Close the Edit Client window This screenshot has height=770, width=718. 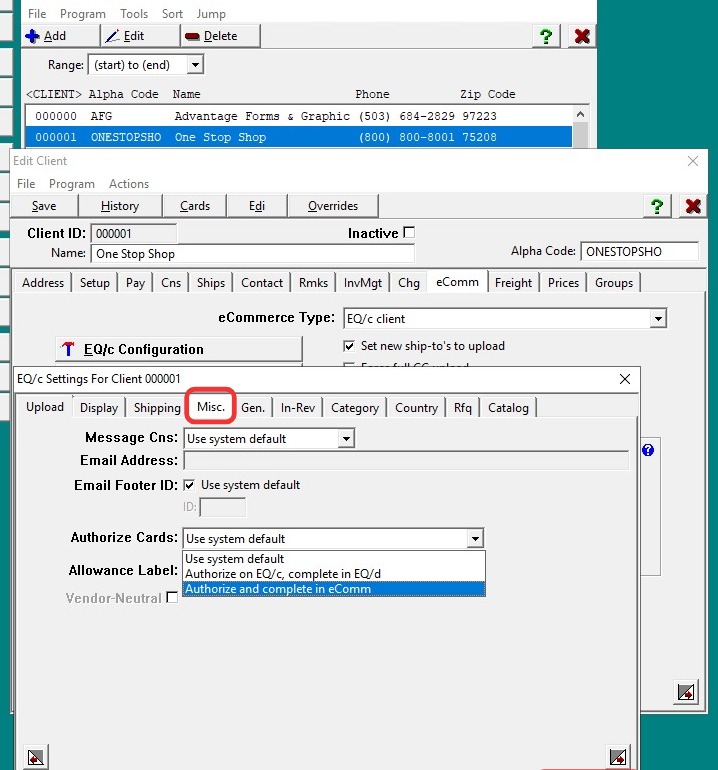(x=692, y=161)
